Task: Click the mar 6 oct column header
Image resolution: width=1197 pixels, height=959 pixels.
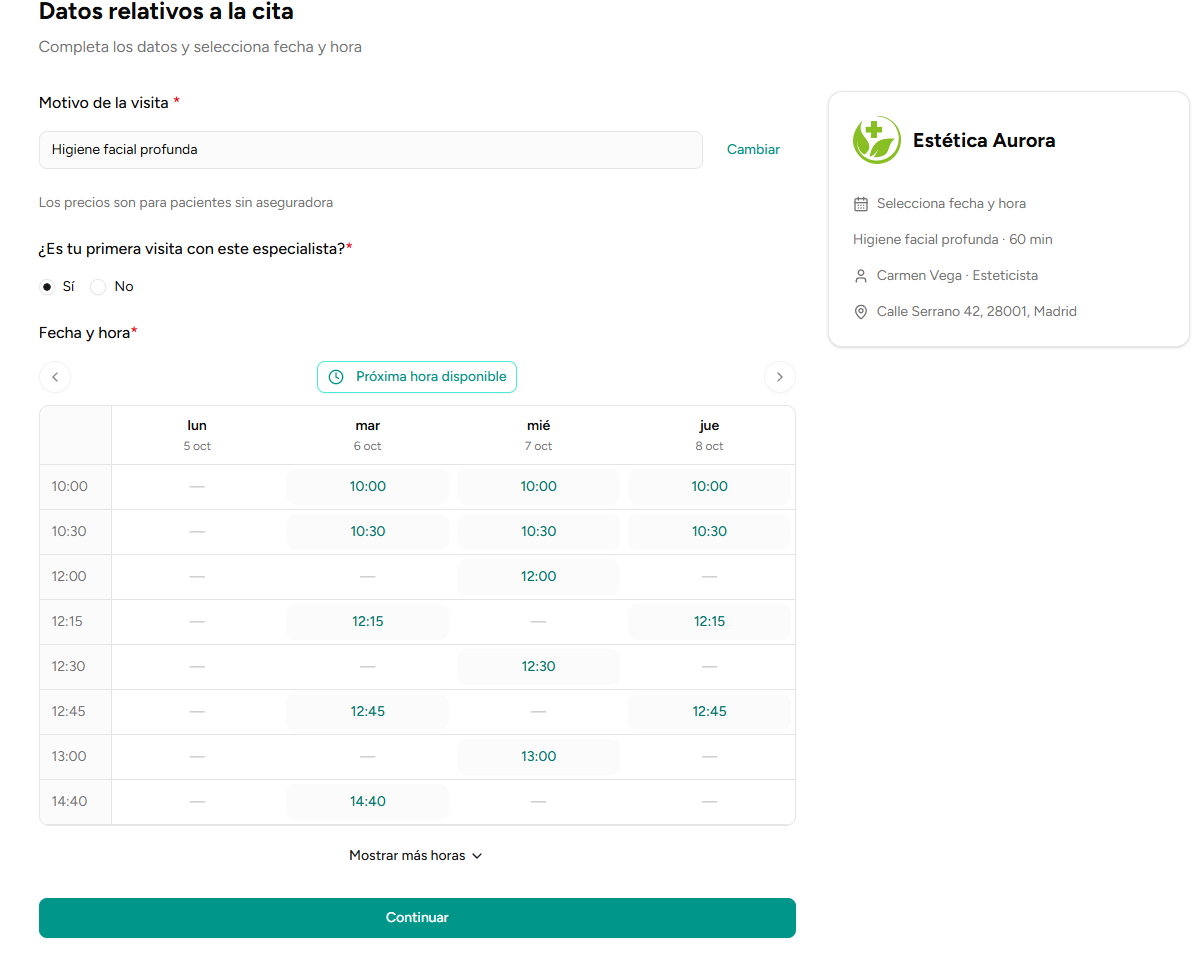Action: click(x=368, y=435)
